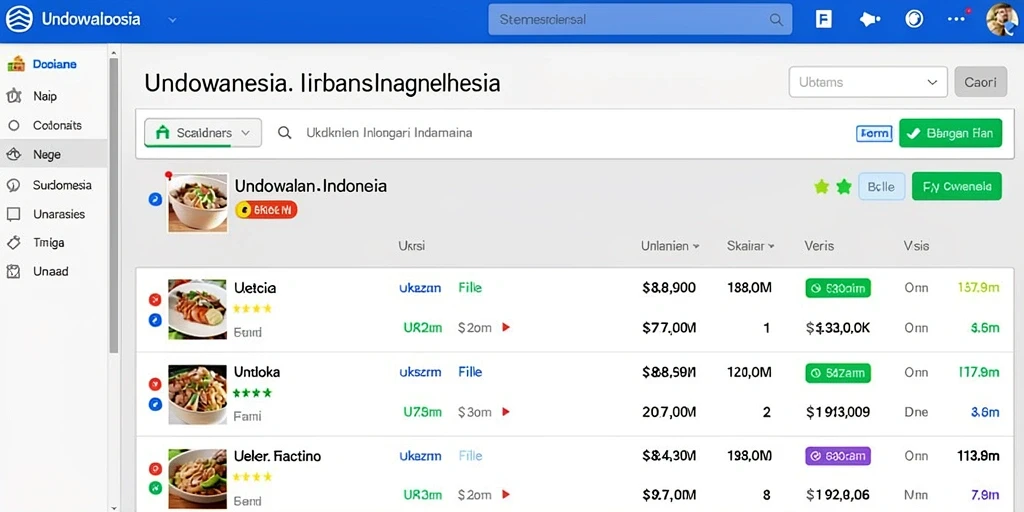Click the yellow stars under Uetcia
The image size is (1024, 512).
coord(252,308)
